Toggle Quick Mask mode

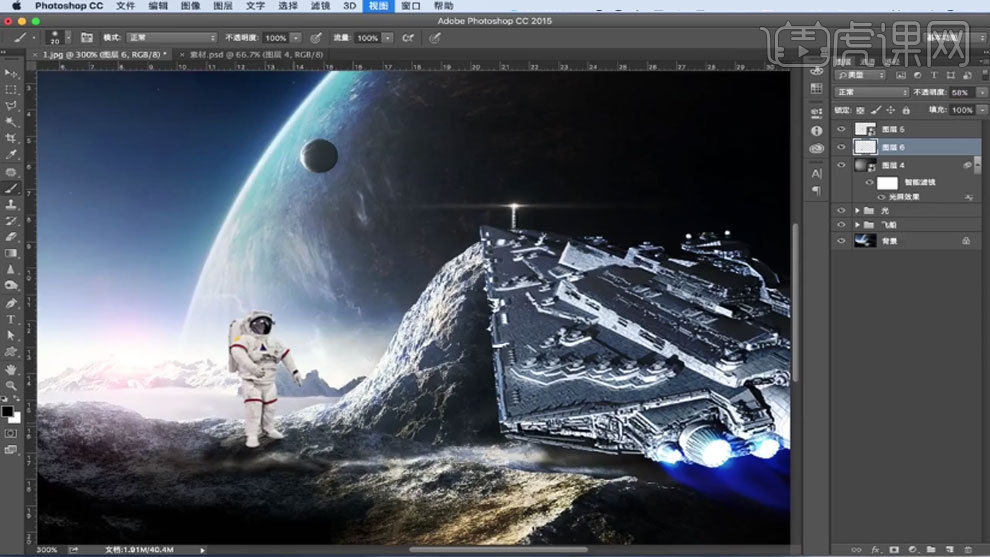coord(11,434)
